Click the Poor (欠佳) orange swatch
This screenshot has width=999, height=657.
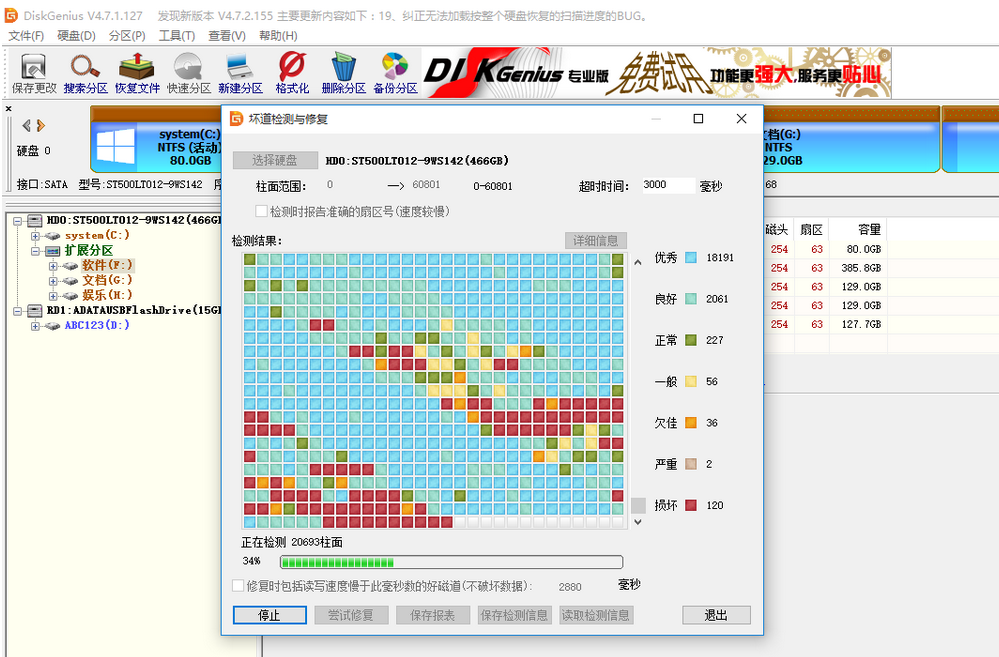tap(691, 422)
